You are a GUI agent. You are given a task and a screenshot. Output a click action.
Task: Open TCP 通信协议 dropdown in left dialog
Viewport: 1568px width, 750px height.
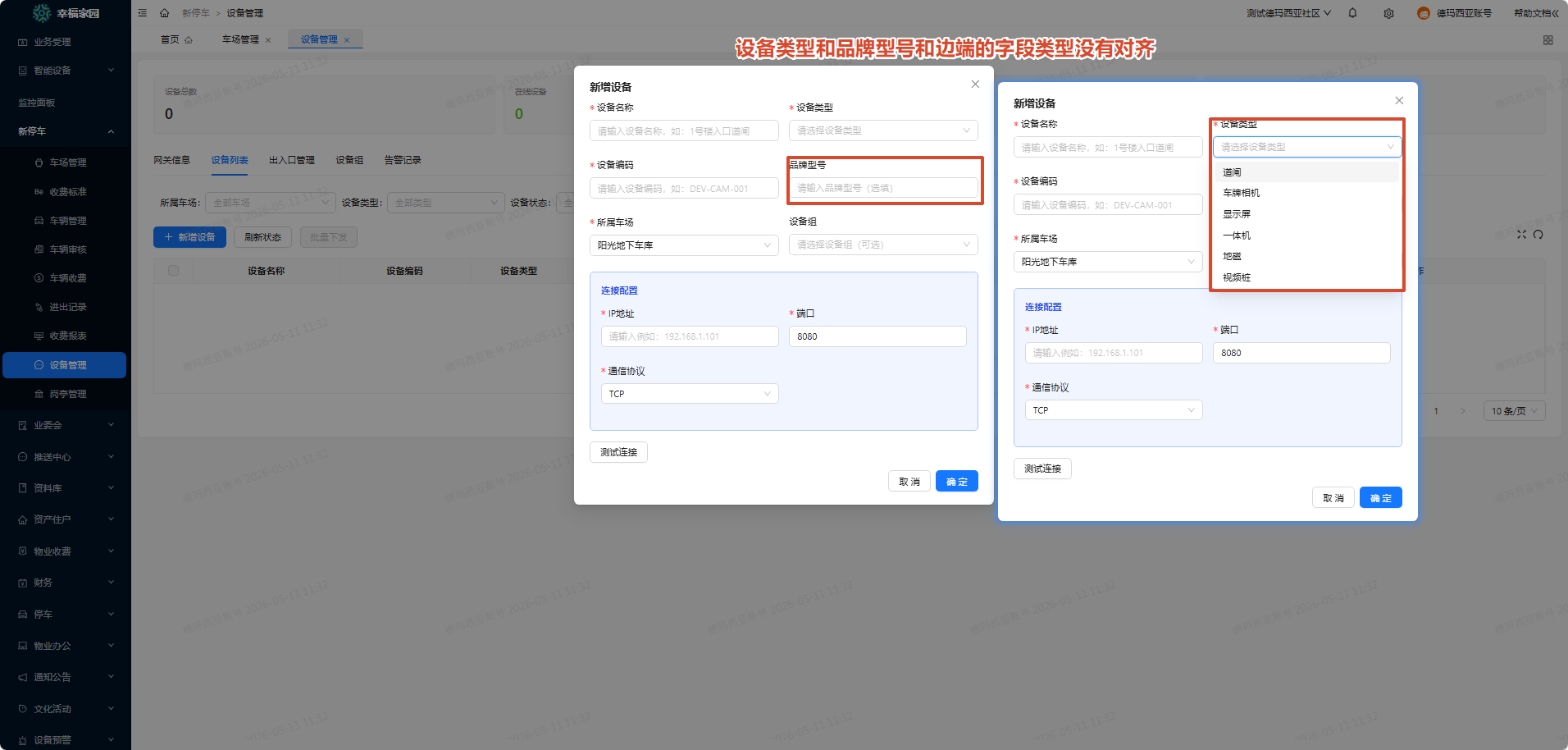pos(690,394)
